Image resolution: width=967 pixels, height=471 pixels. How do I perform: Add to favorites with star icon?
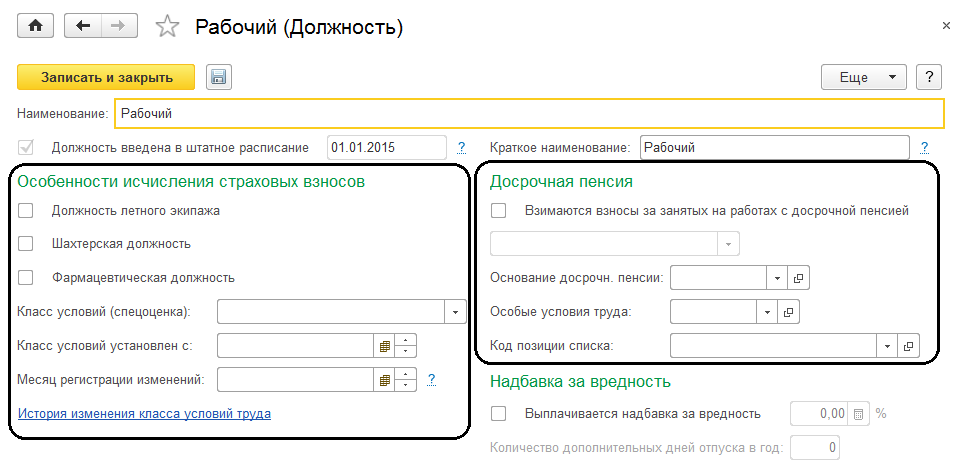tap(168, 27)
